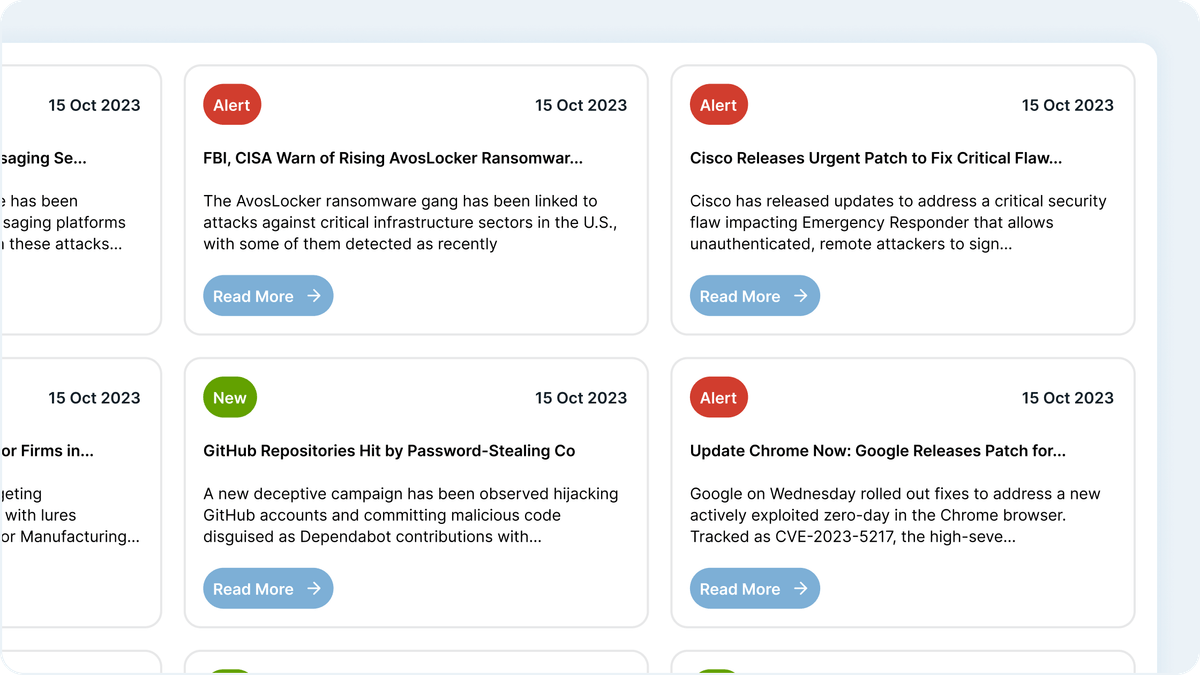Click the Cisco Emergency Responder description text

point(897,222)
